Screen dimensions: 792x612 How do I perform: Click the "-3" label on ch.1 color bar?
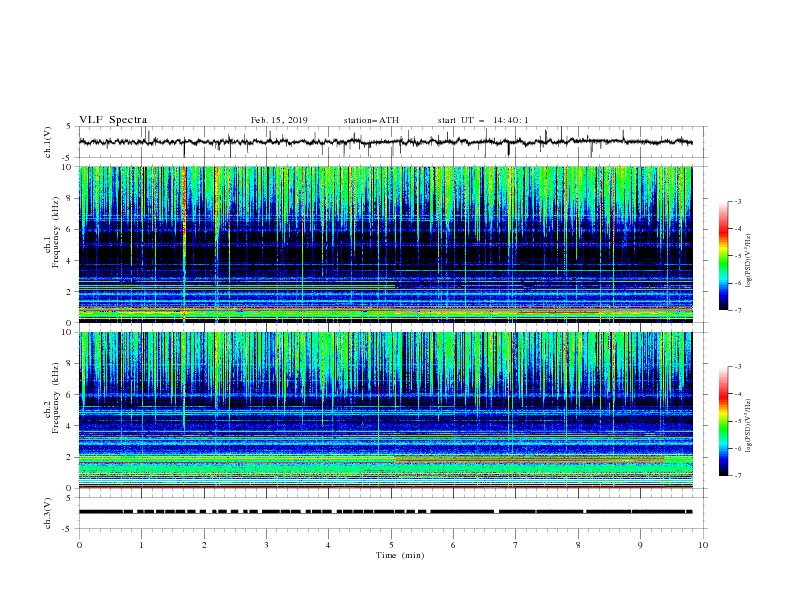737,201
